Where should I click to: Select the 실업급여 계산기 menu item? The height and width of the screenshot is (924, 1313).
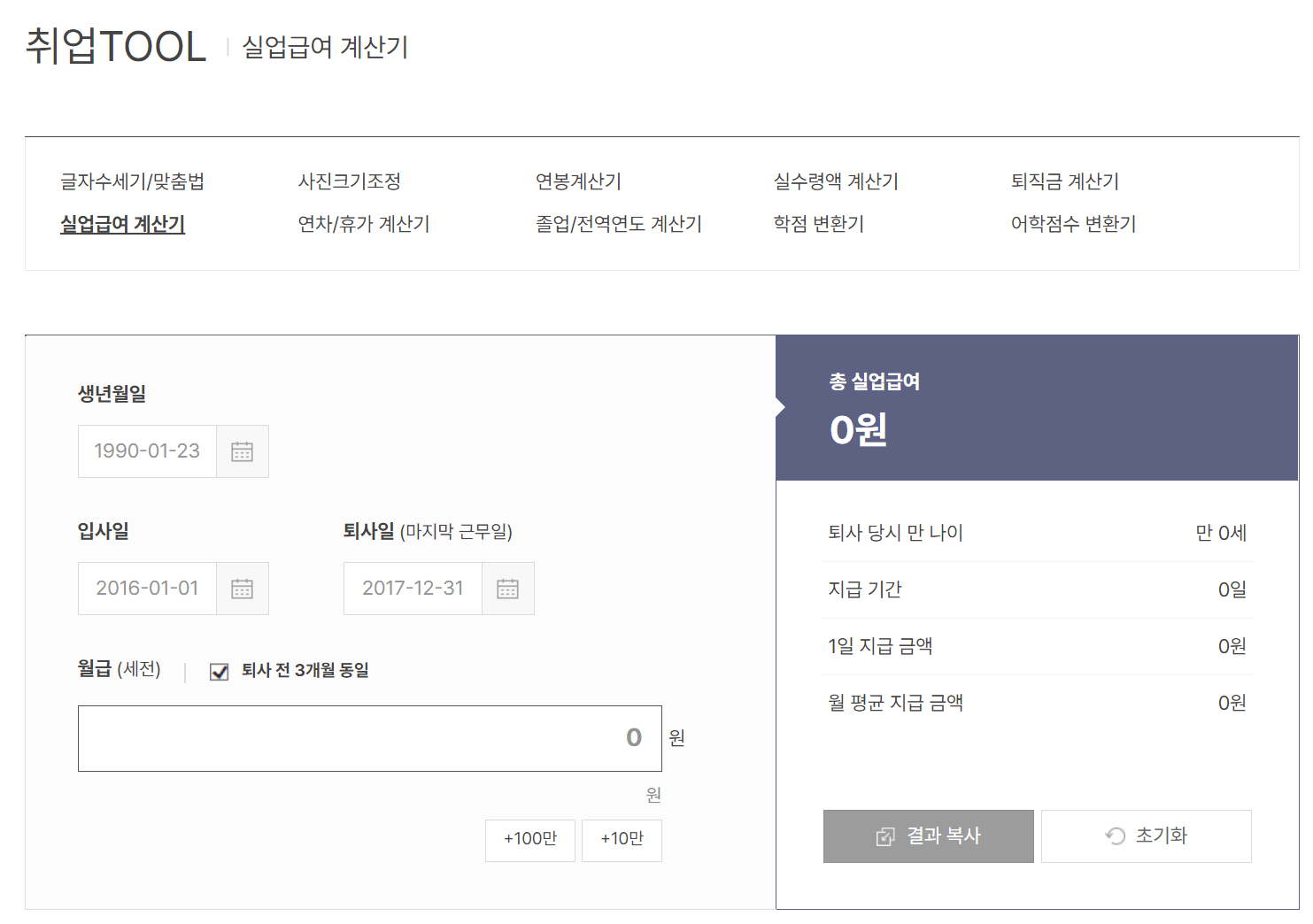(122, 224)
